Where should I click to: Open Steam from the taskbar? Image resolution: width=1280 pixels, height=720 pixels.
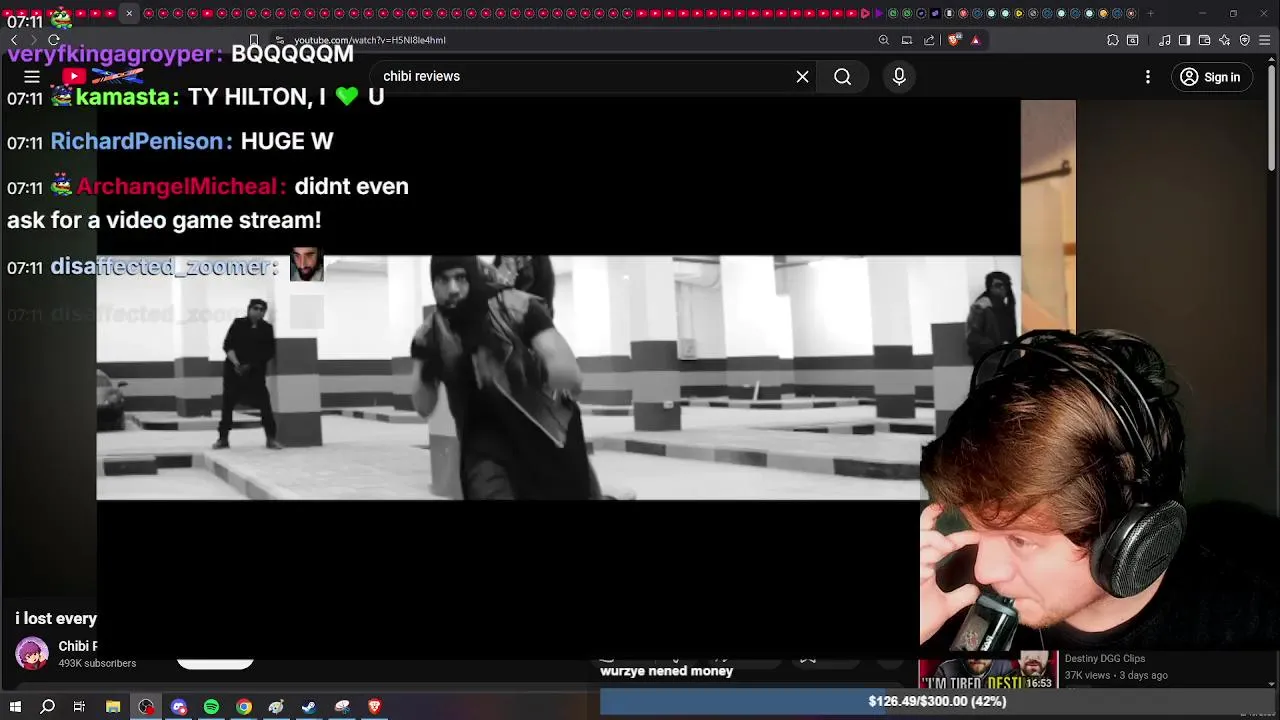pyautogui.click(x=309, y=707)
